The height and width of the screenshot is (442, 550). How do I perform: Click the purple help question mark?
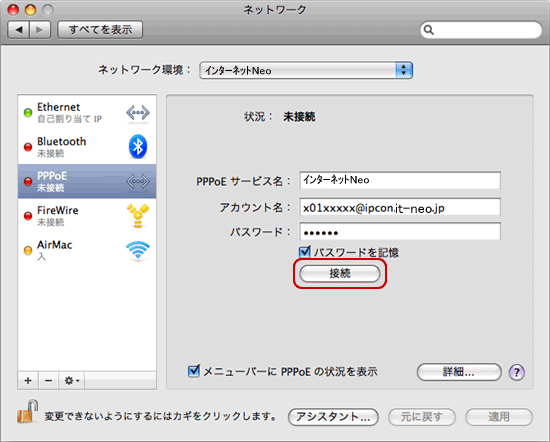(x=517, y=372)
